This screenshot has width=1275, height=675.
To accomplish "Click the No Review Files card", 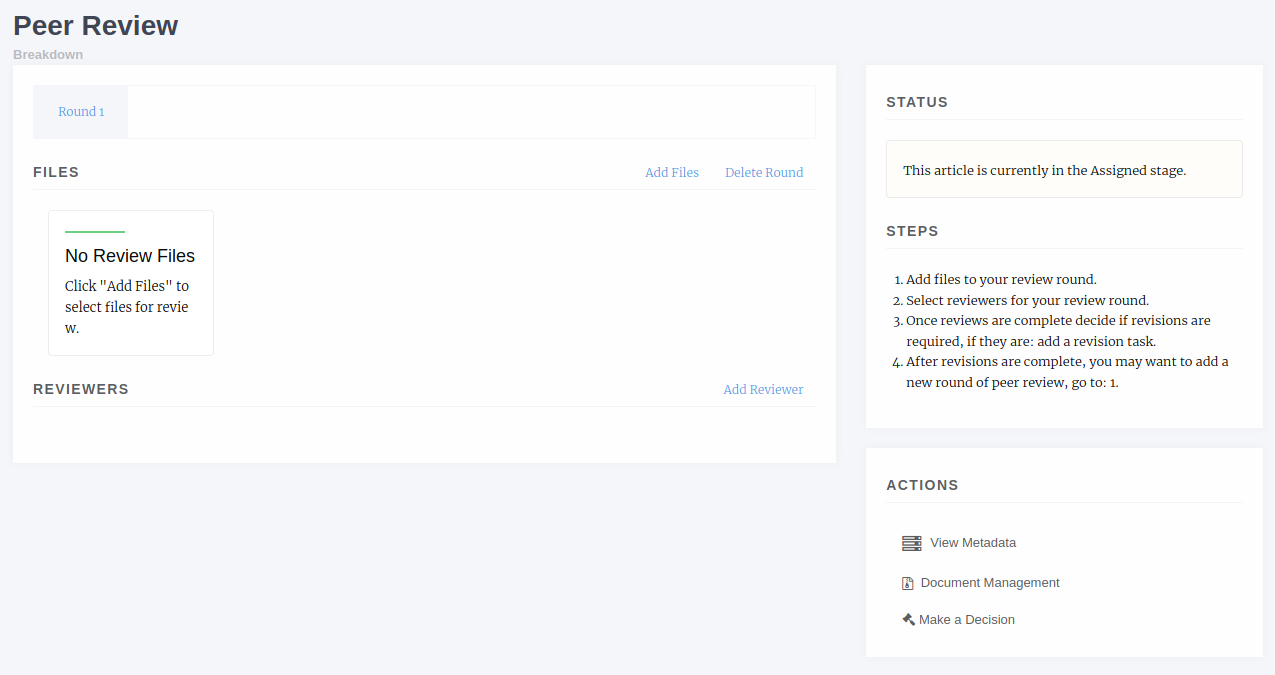I will click(x=130, y=283).
